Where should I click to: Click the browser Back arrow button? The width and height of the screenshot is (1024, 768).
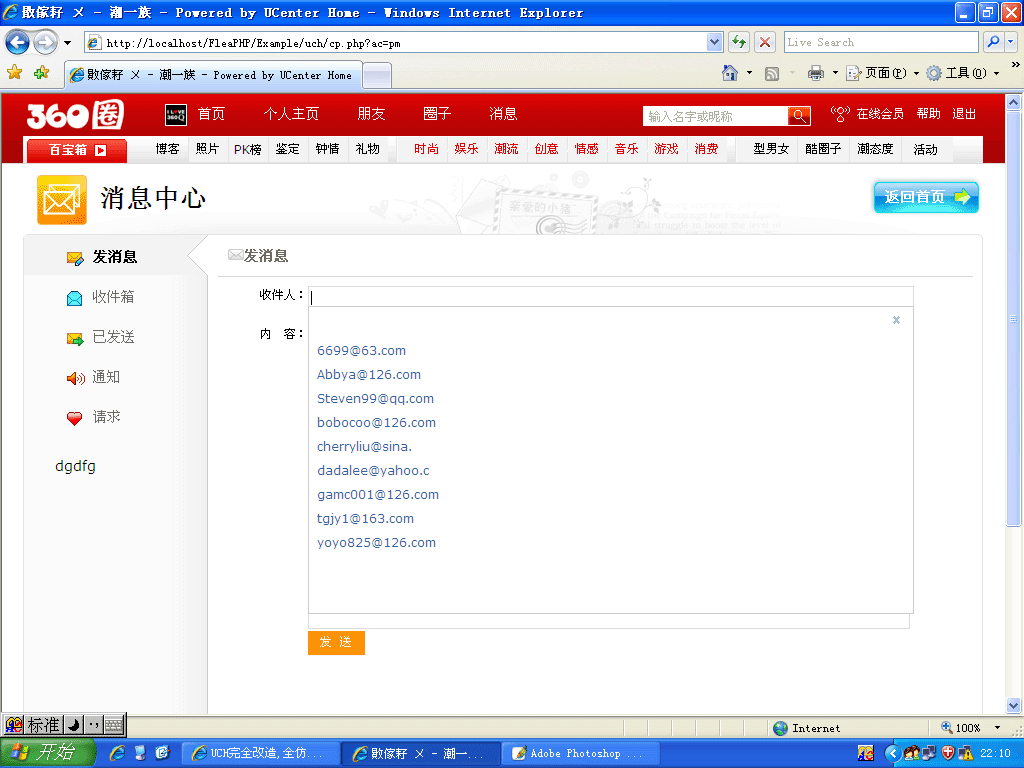(18, 43)
